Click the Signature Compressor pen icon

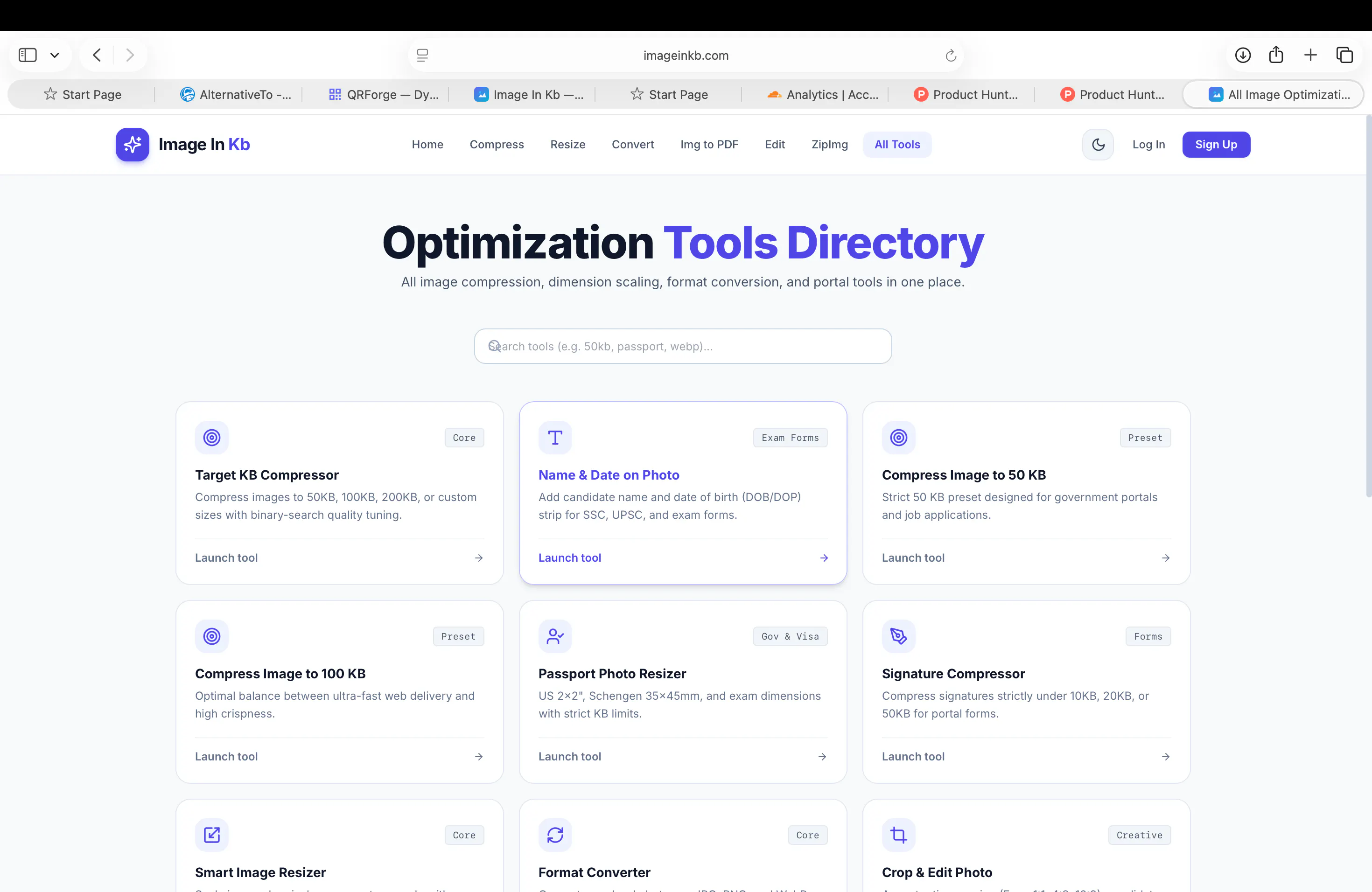click(x=899, y=637)
